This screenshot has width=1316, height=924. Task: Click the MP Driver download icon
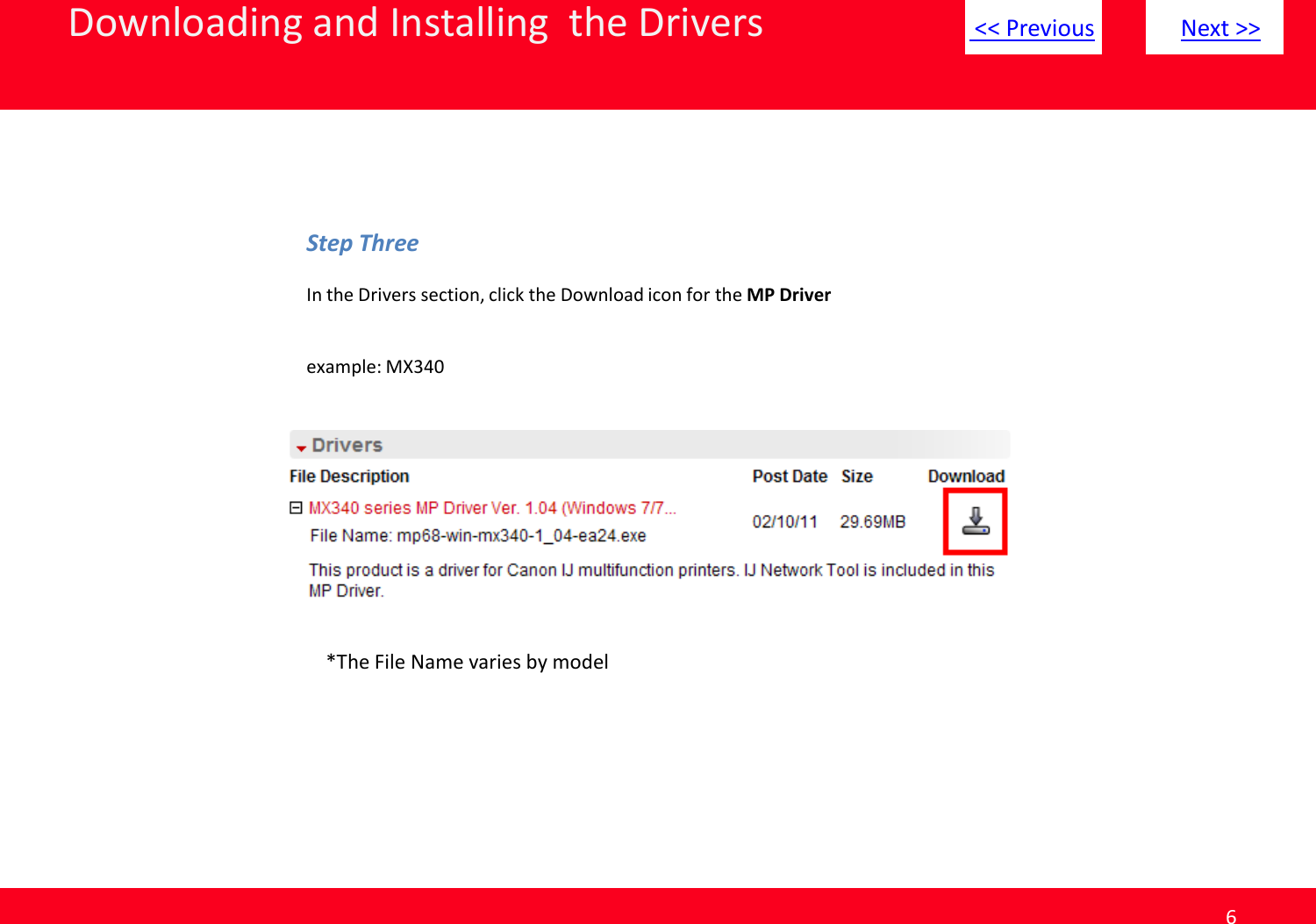click(x=975, y=521)
